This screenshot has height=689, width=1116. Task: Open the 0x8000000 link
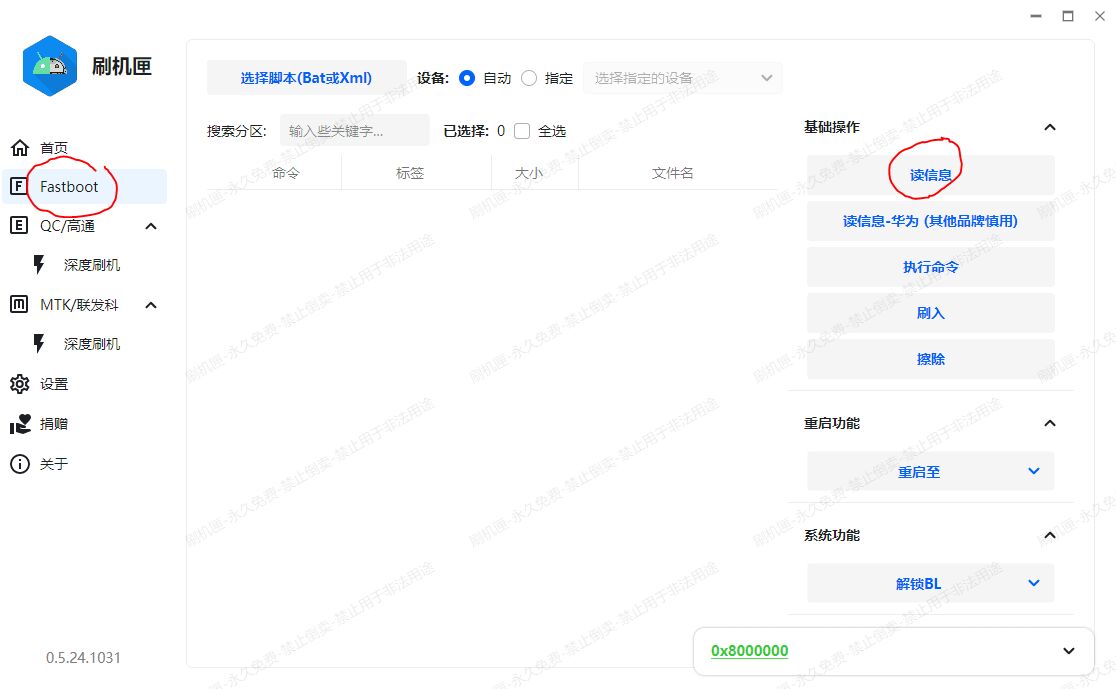pyautogui.click(x=749, y=651)
